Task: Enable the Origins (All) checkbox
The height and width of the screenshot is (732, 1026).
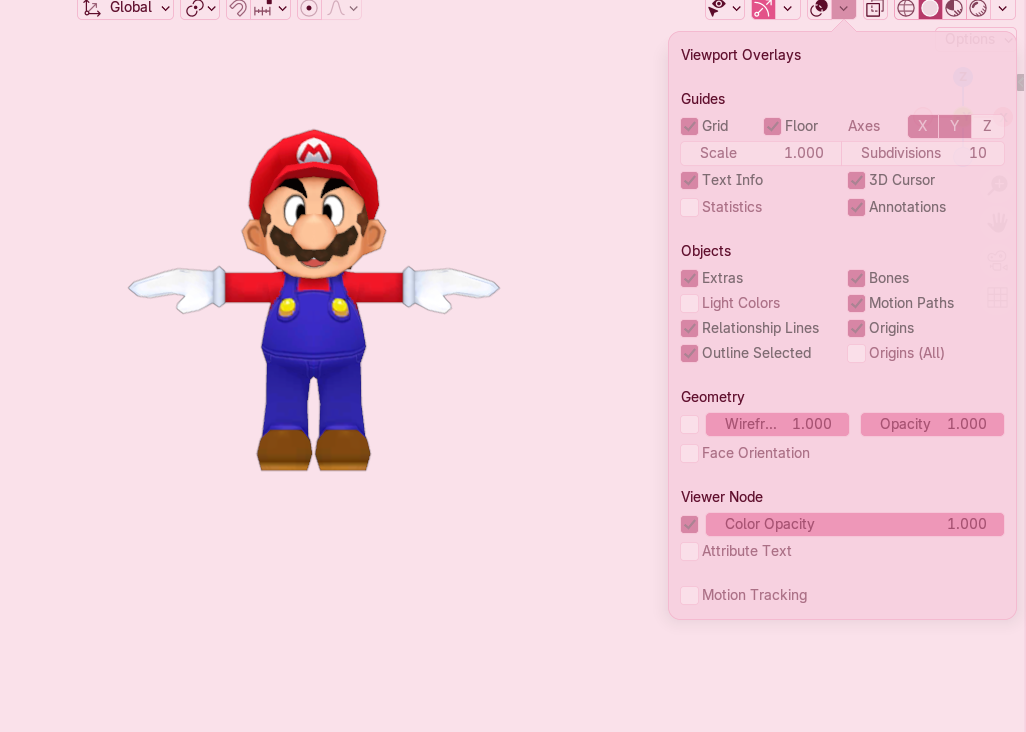Action: 857,353
